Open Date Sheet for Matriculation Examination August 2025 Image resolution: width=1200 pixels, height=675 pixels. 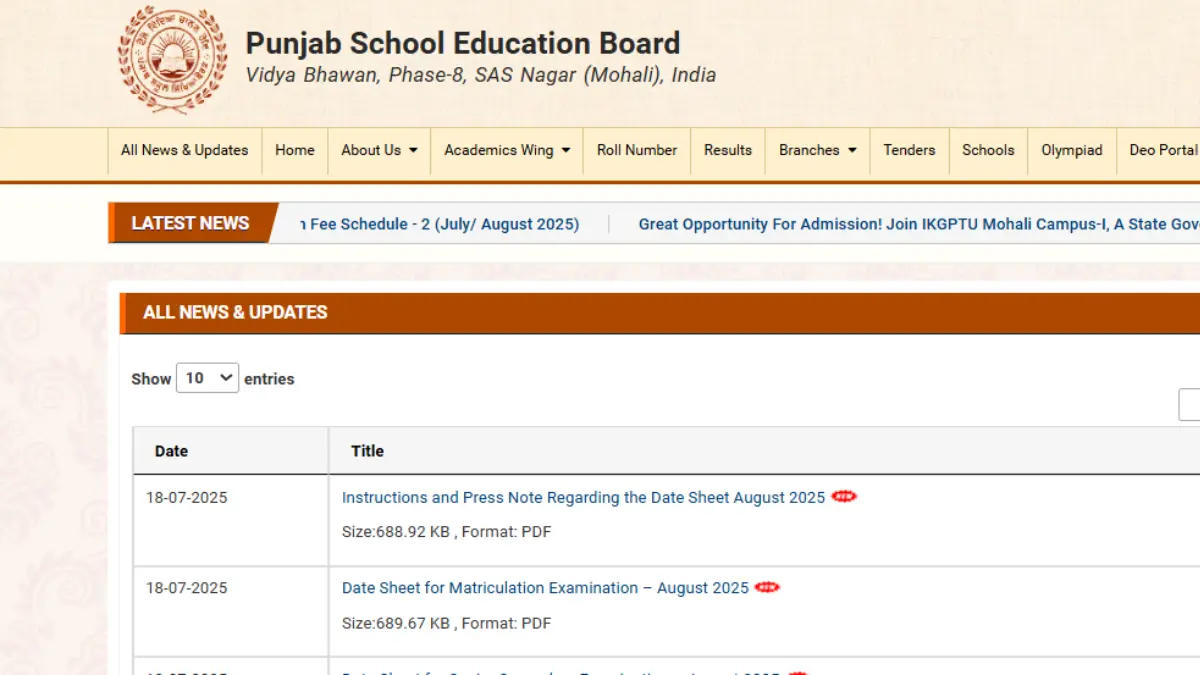click(545, 588)
